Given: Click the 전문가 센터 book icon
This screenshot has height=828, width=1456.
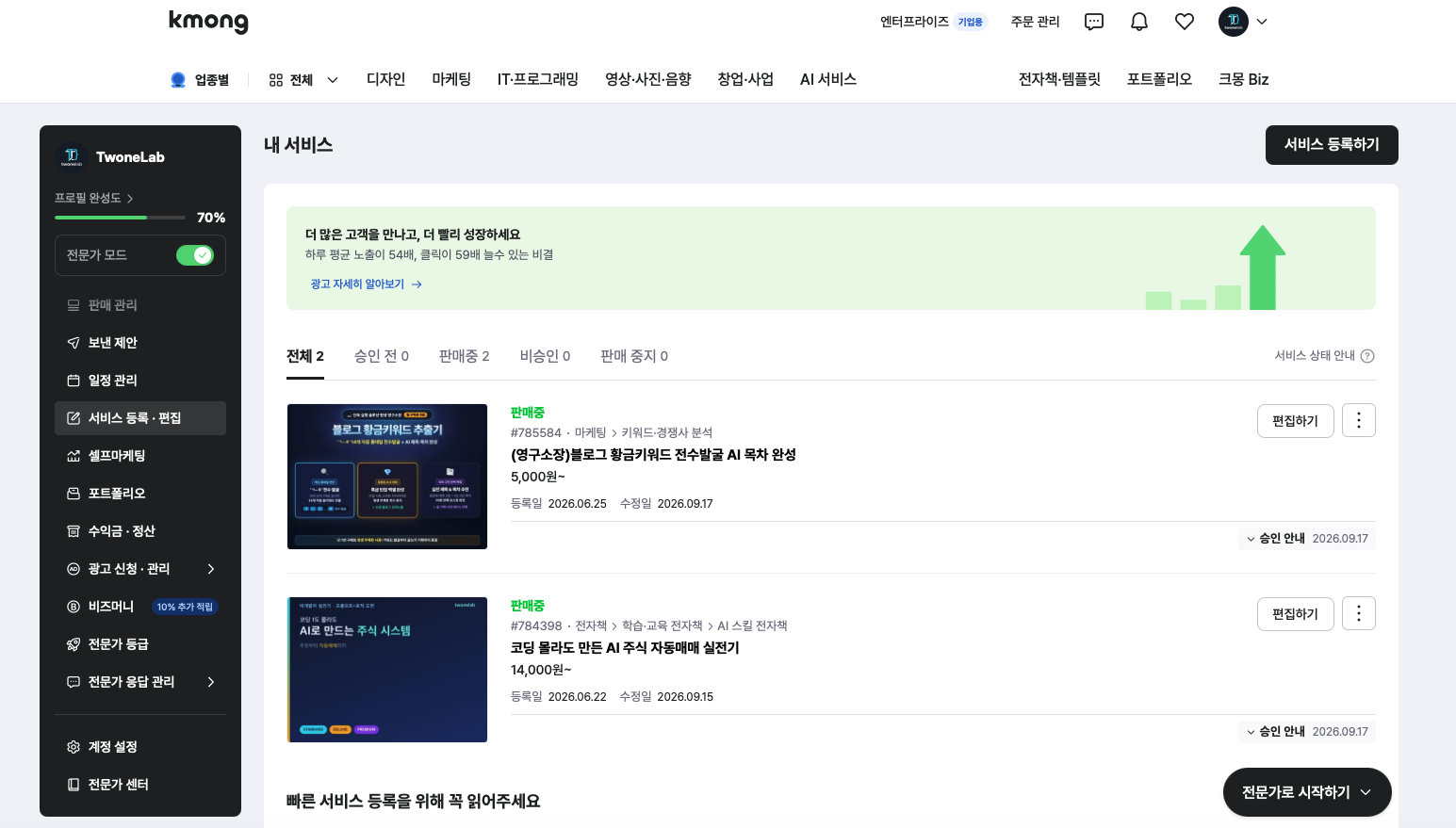Looking at the screenshot, I should point(74,785).
